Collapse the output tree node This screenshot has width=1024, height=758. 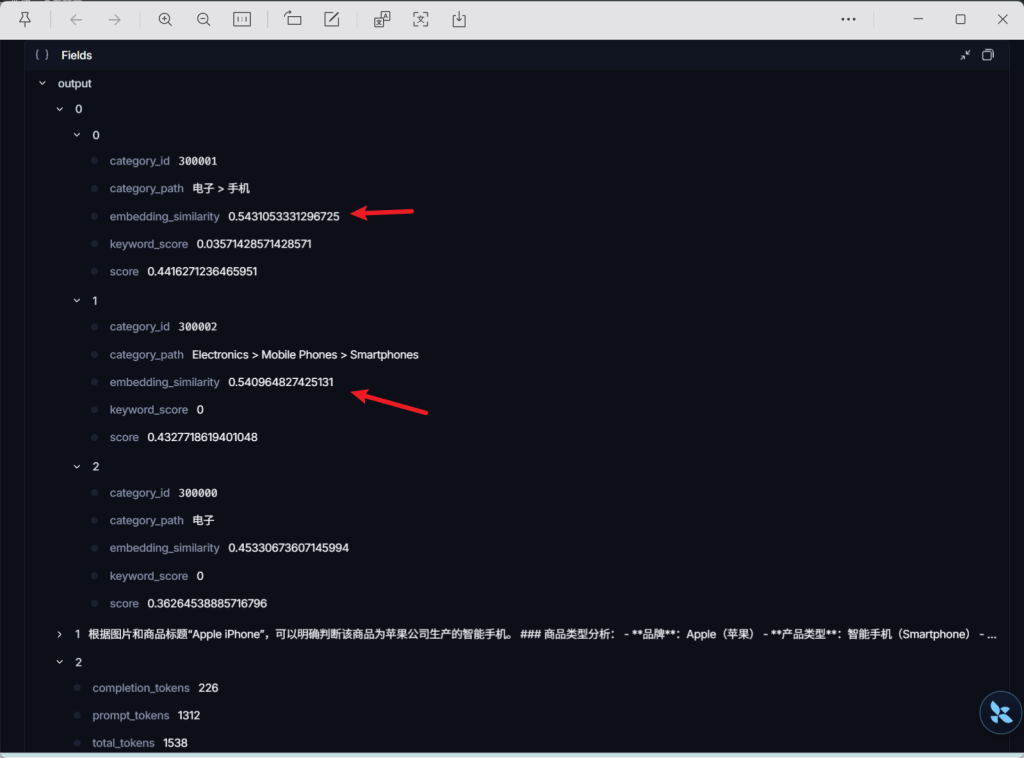click(x=42, y=84)
